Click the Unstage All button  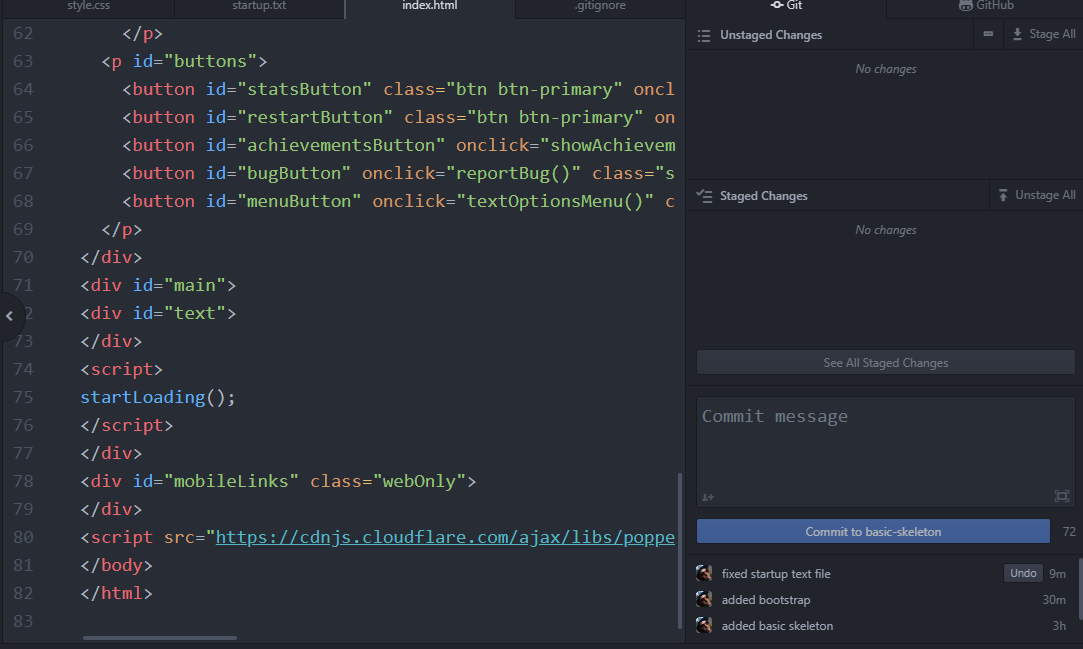[x=1037, y=195]
